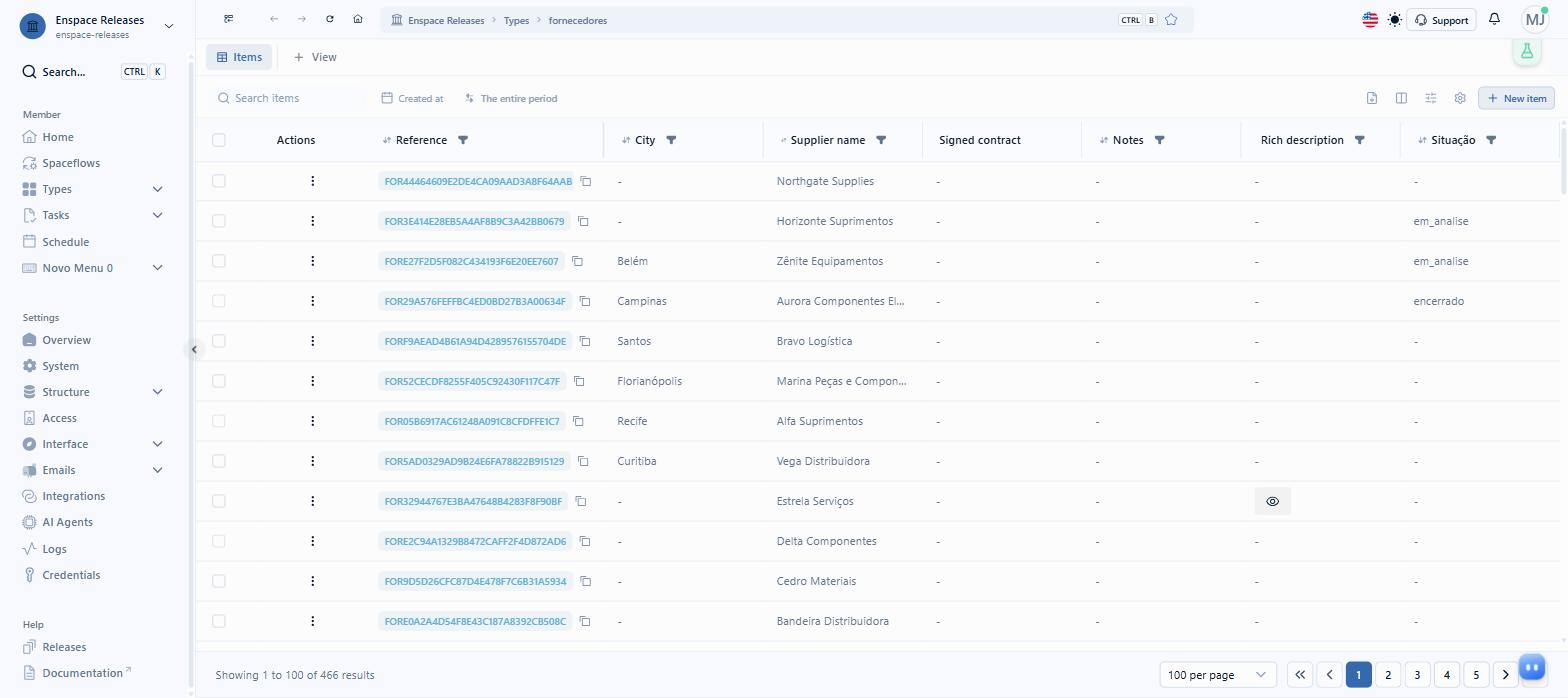The image size is (1568, 698).
Task: Expand the Tasks sidebar section
Action: pyautogui.click(x=157, y=215)
